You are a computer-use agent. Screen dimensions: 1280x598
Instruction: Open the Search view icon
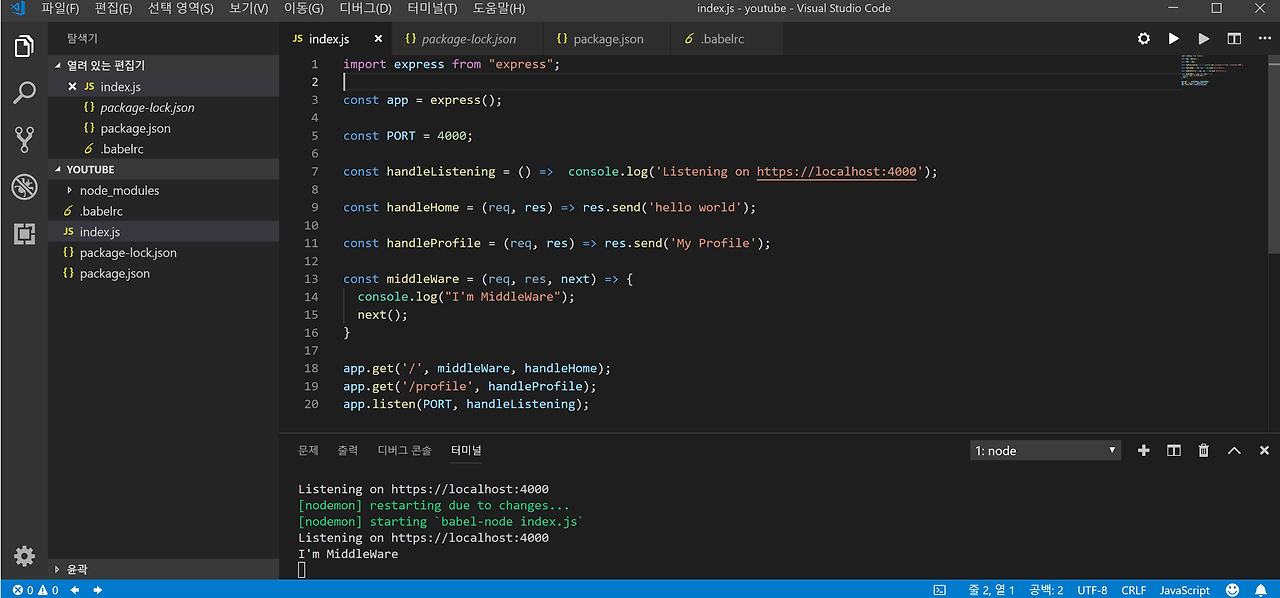(x=24, y=93)
